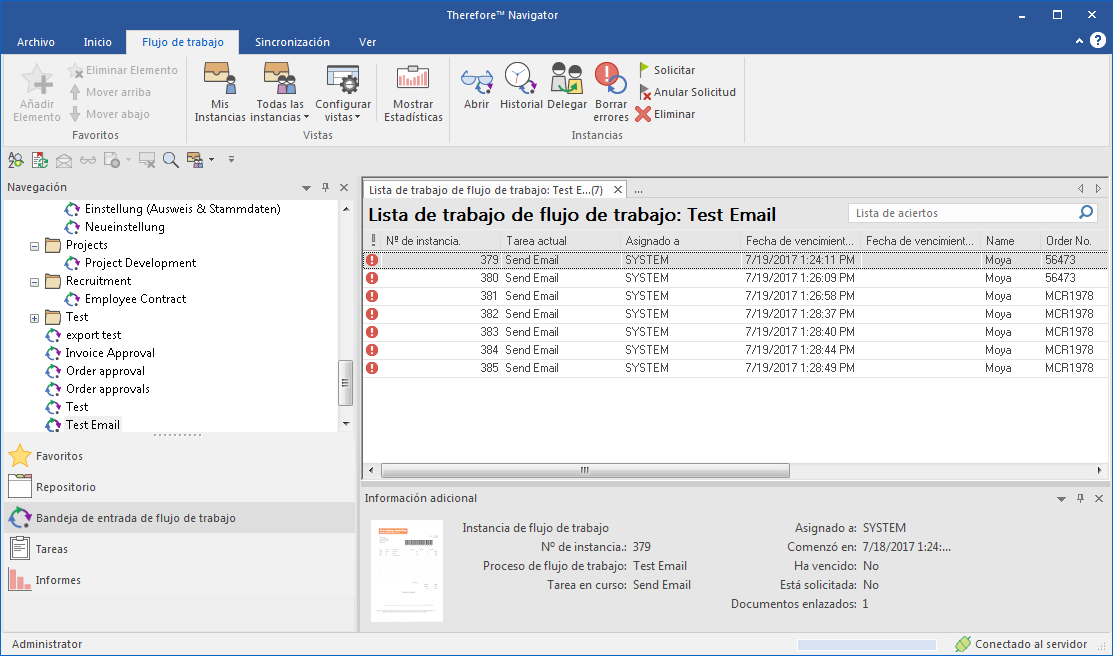Screen dimensions: 1114x657
Task: Click Borrar errores icon
Action: click(x=611, y=78)
